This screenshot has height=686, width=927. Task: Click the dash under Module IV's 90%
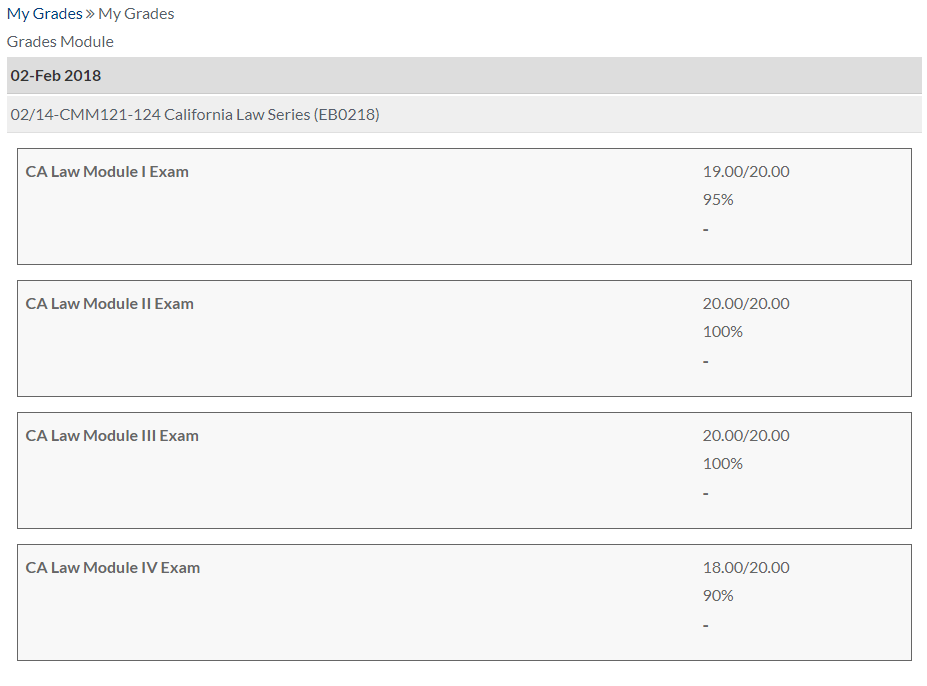(706, 626)
